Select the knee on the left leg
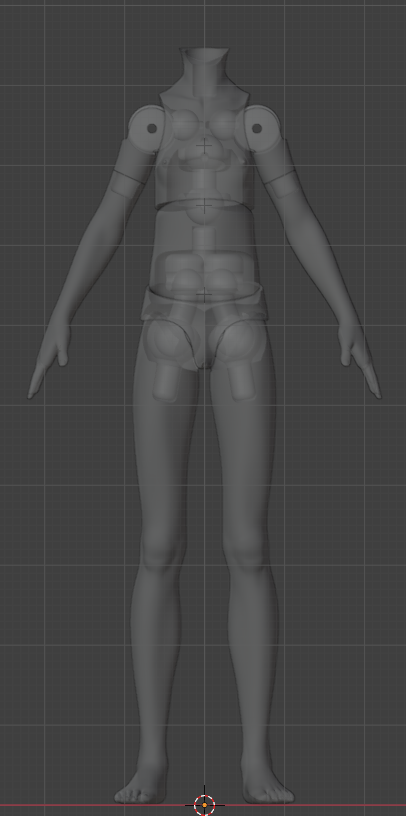Image resolution: width=406 pixels, height=816 pixels. click(x=162, y=552)
